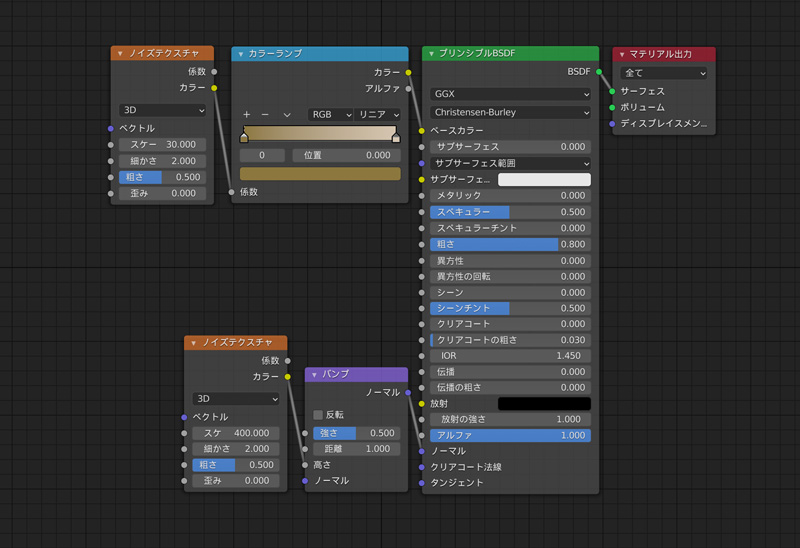Click the 位置 0.000 position field
Viewport: 800px width, 548px height.
click(x=346, y=155)
